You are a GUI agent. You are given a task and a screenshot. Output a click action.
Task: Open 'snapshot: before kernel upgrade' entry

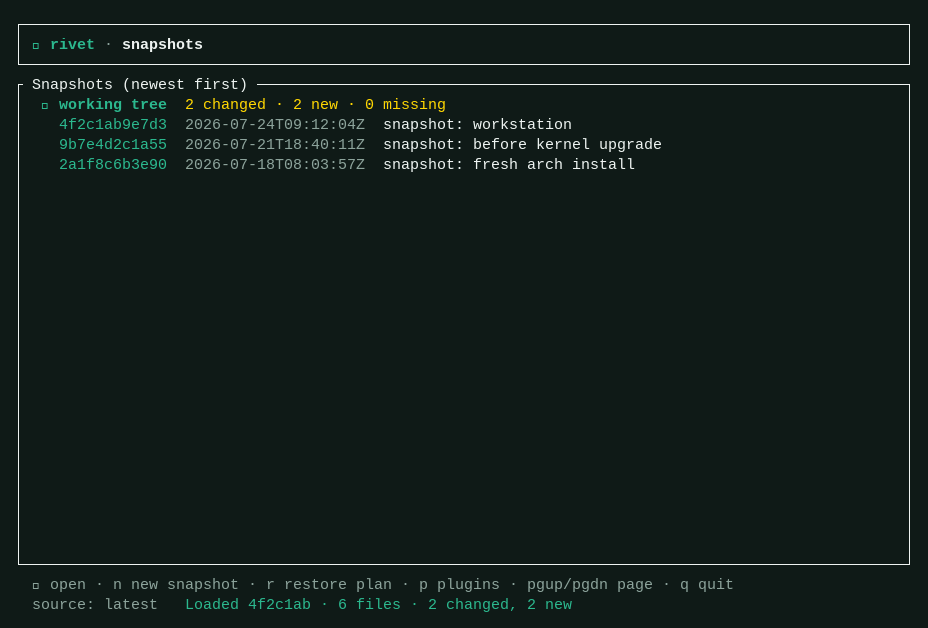click(x=522, y=145)
